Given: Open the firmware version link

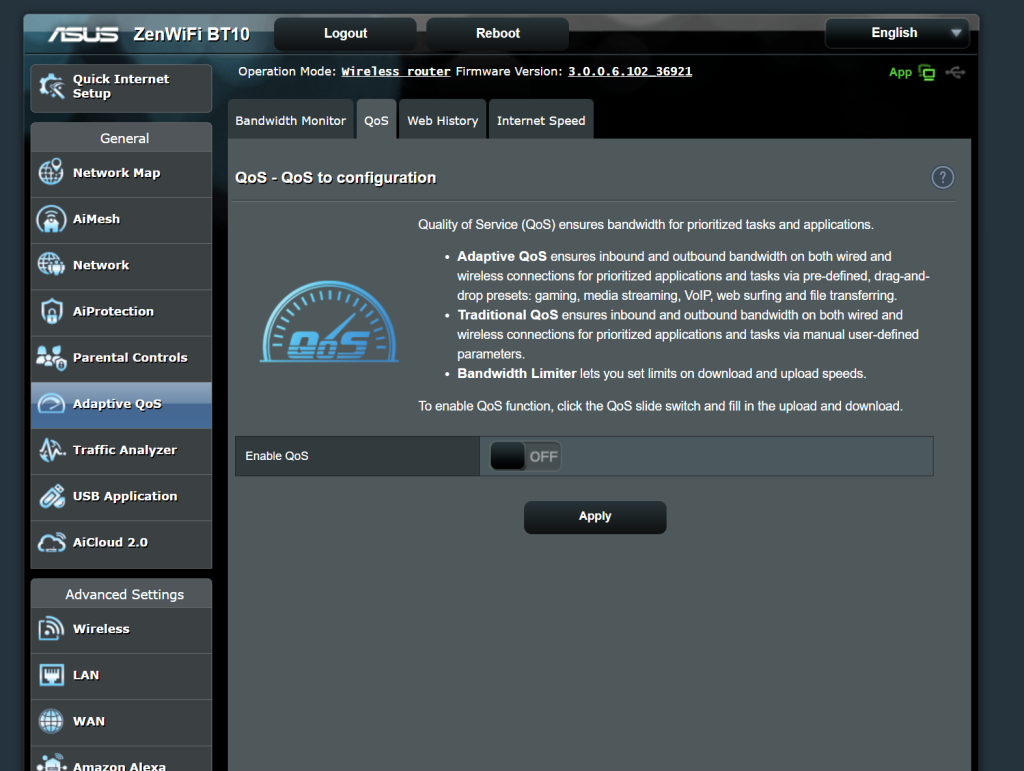Looking at the screenshot, I should click(629, 72).
